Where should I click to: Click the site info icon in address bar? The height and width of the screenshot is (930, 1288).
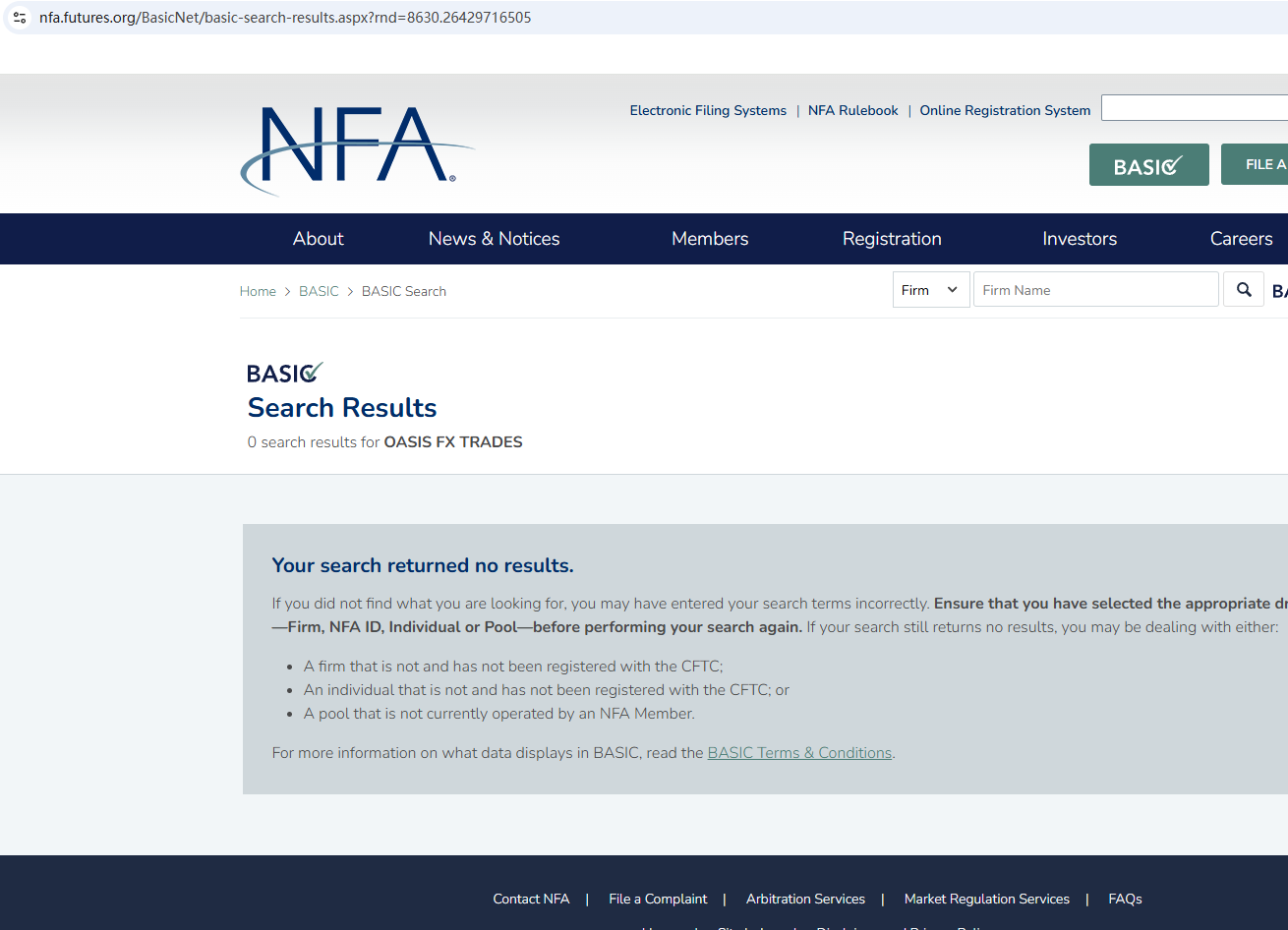pos(20,18)
